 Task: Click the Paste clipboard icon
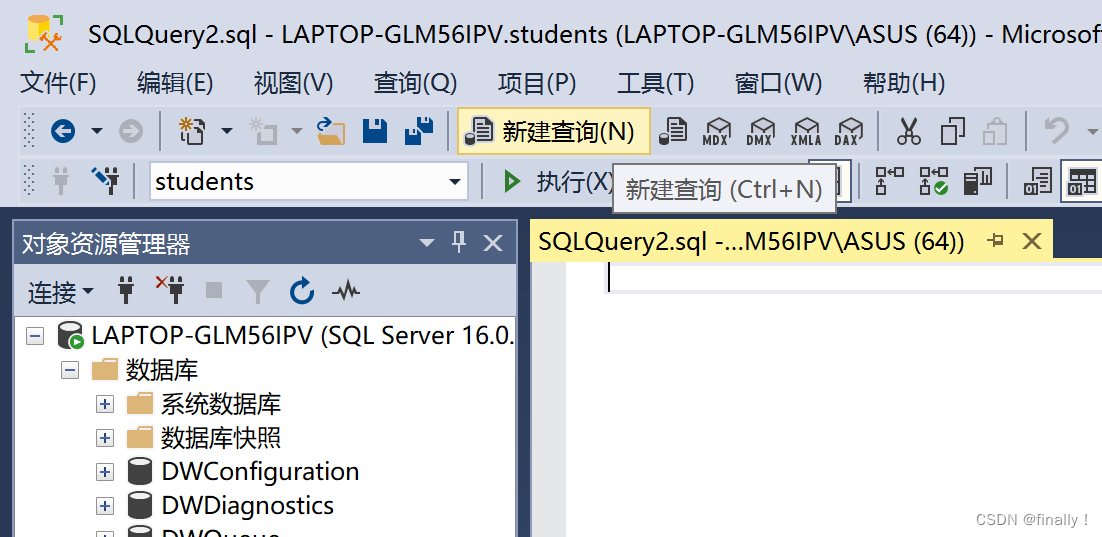(x=996, y=131)
